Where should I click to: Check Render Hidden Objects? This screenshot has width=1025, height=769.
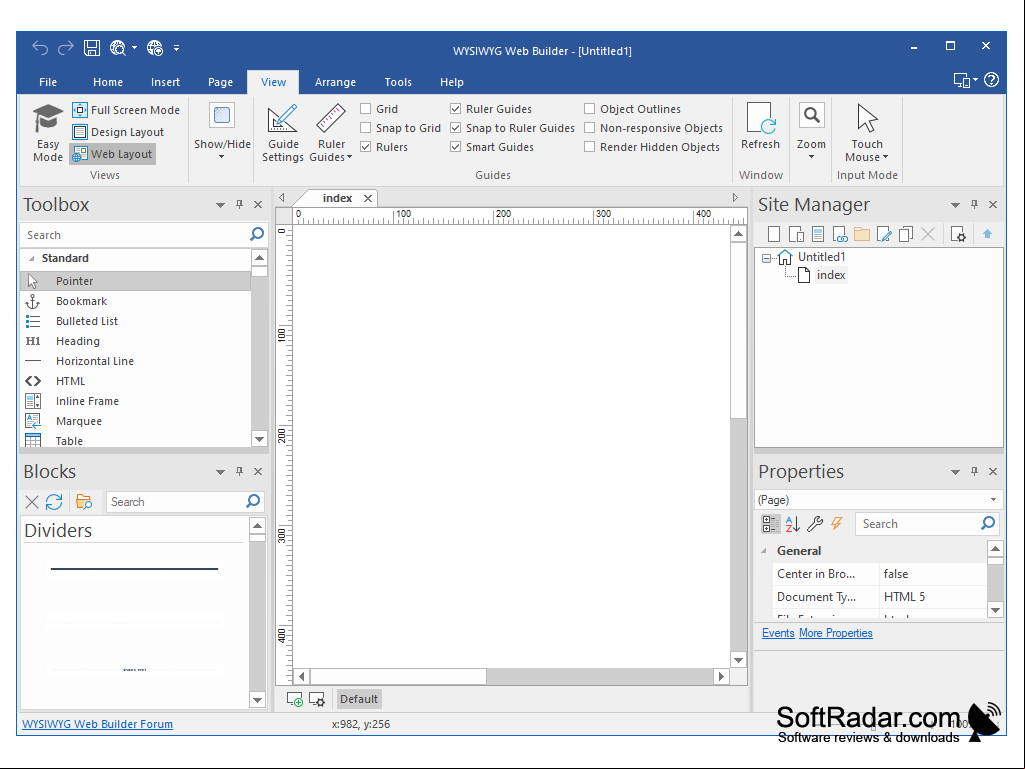pyautogui.click(x=590, y=146)
